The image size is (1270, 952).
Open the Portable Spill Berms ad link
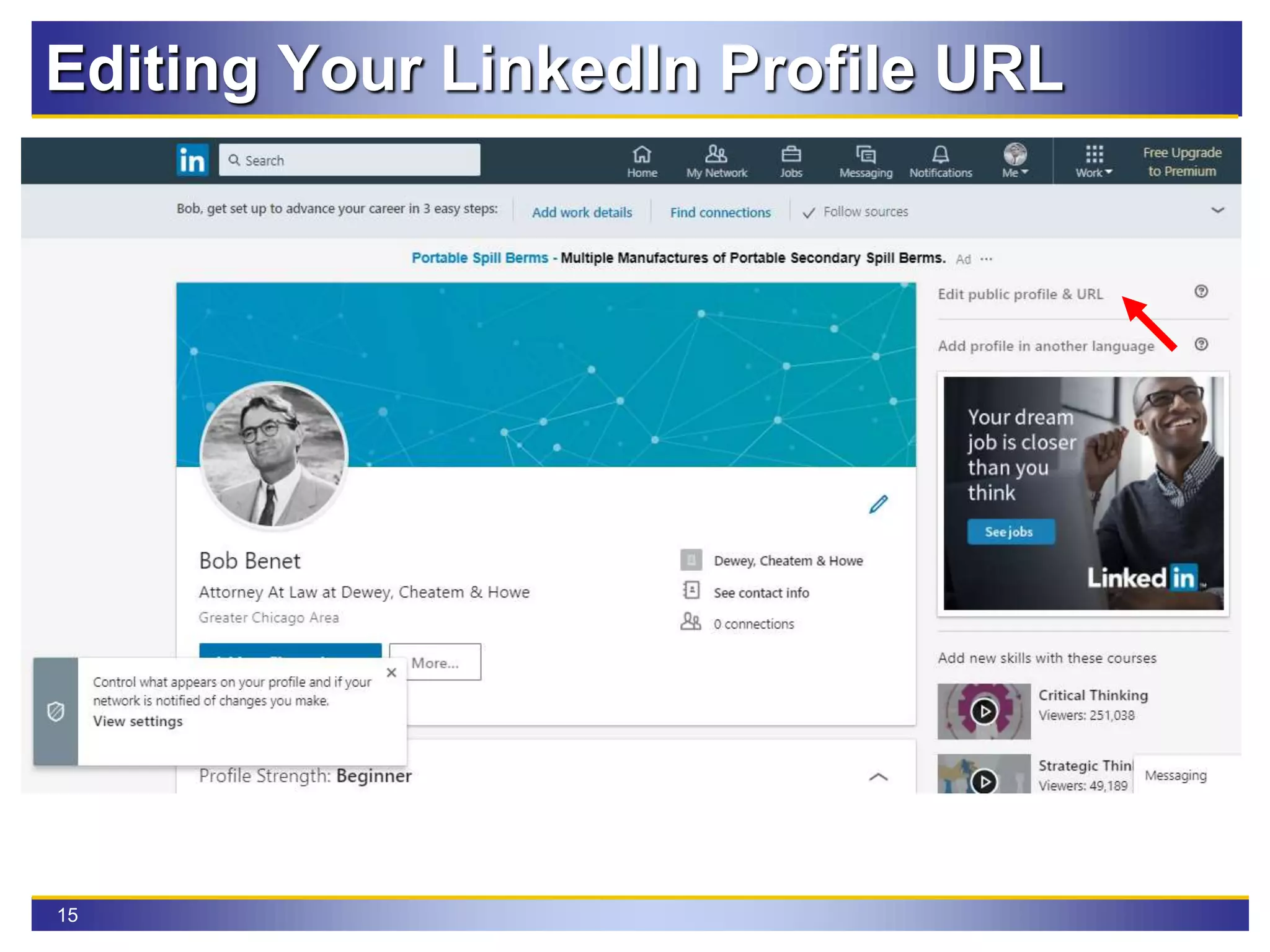click(x=480, y=258)
